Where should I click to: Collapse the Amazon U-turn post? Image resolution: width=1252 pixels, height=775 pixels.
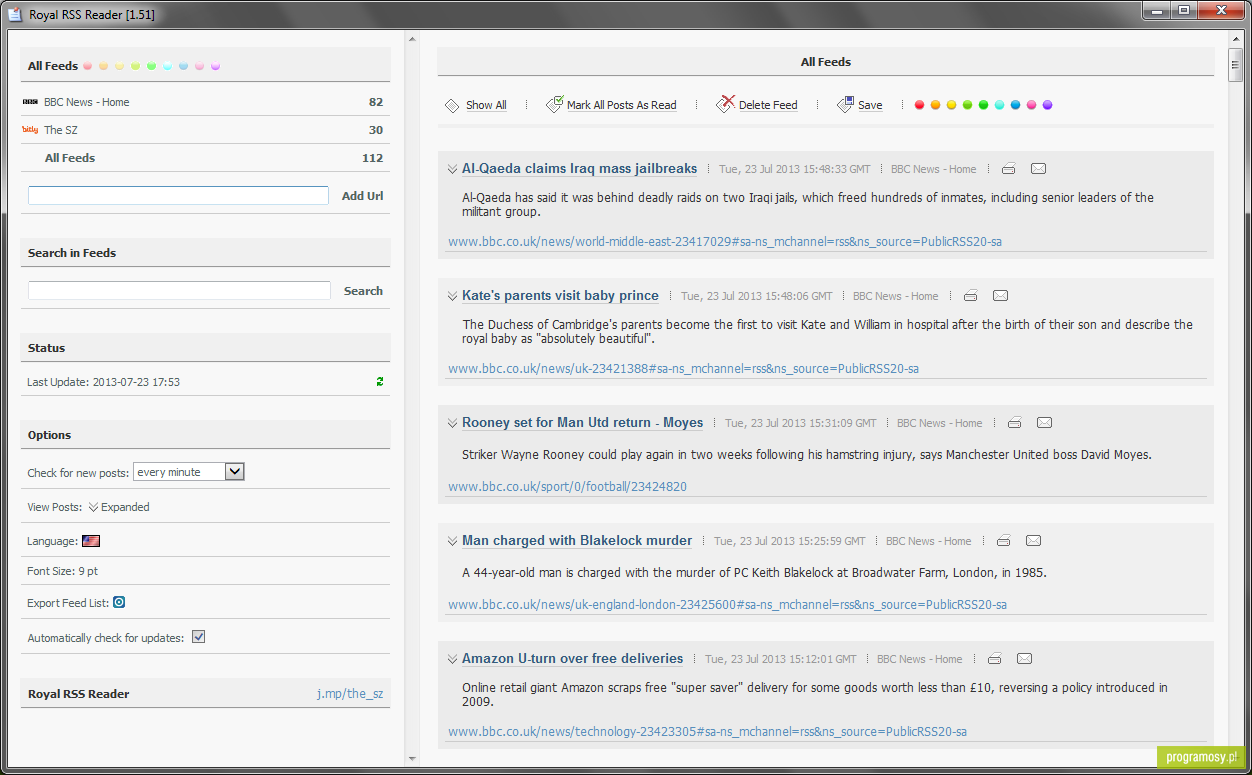(x=452, y=659)
